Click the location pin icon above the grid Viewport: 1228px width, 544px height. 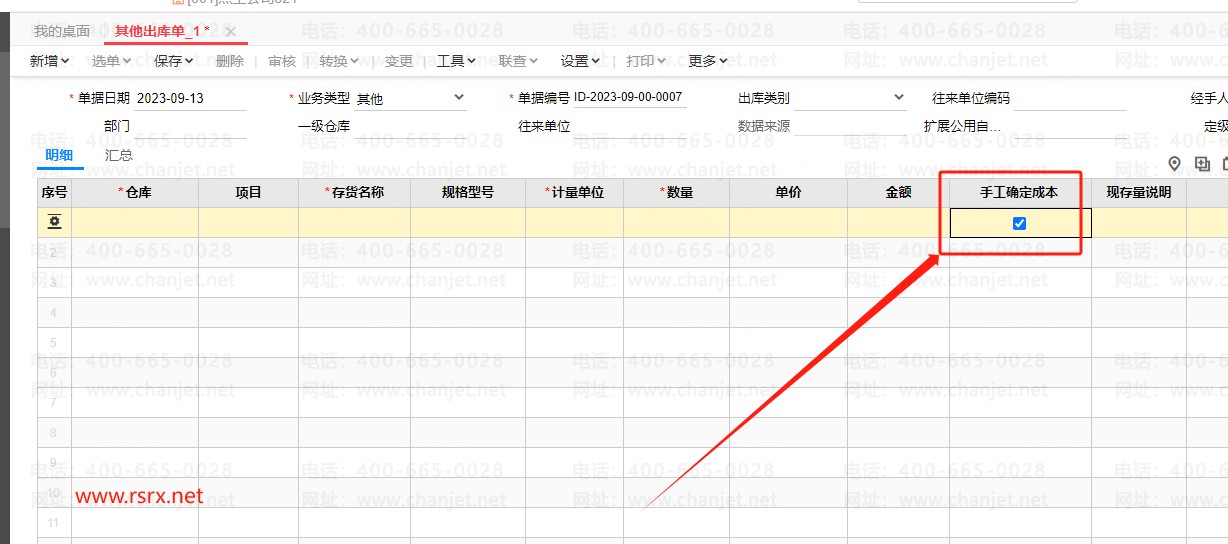pos(1175,164)
